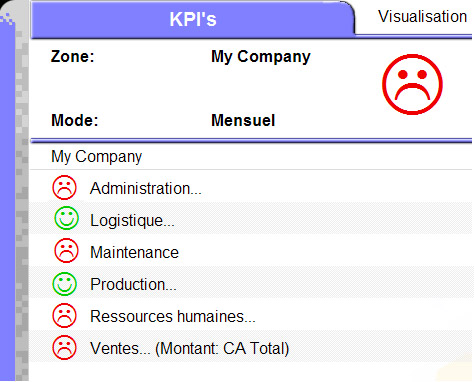This screenshot has height=382, width=474.
Task: Click the red sad face beside Maintenance
Action: coord(66,250)
